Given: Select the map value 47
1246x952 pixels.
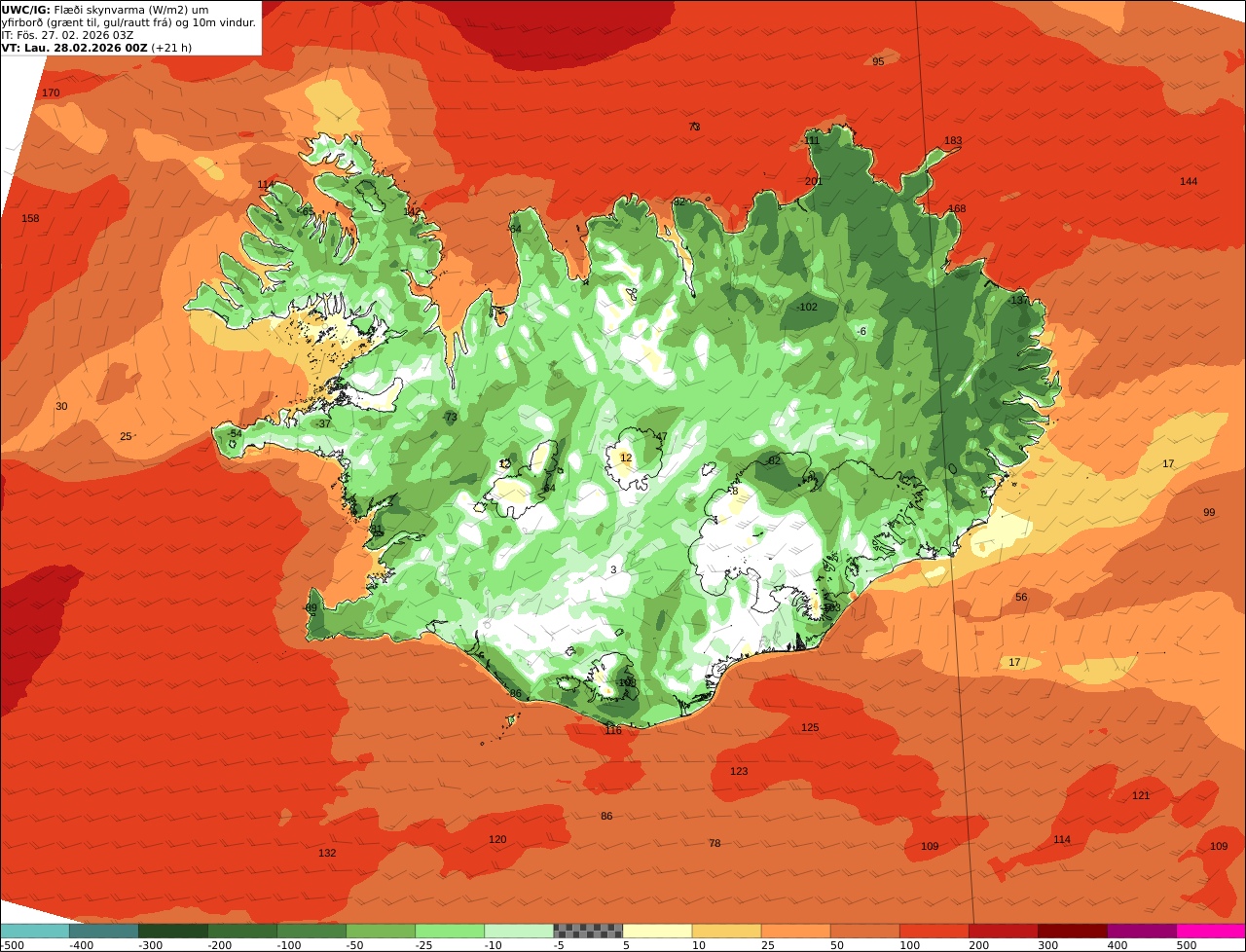Looking at the screenshot, I should tap(661, 437).
